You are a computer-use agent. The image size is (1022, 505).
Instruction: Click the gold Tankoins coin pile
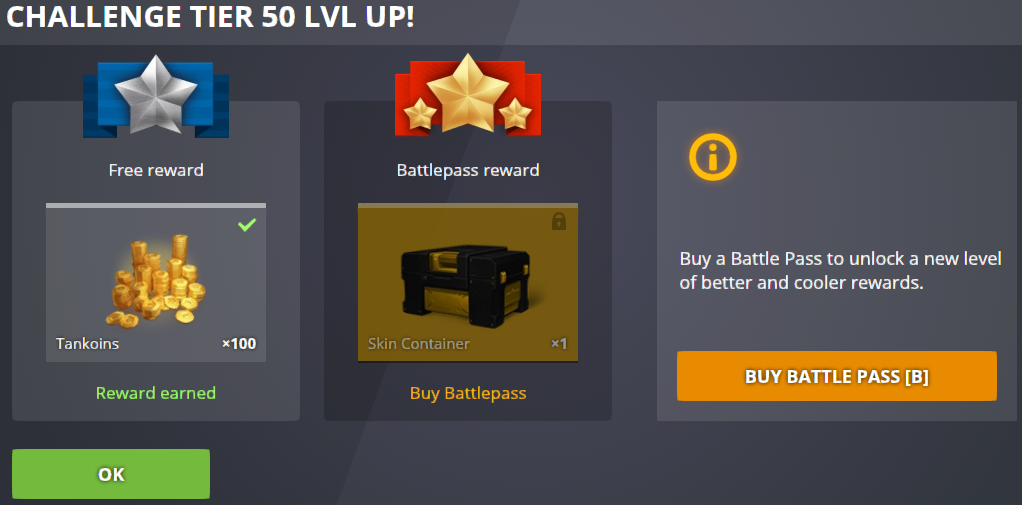pos(156,281)
